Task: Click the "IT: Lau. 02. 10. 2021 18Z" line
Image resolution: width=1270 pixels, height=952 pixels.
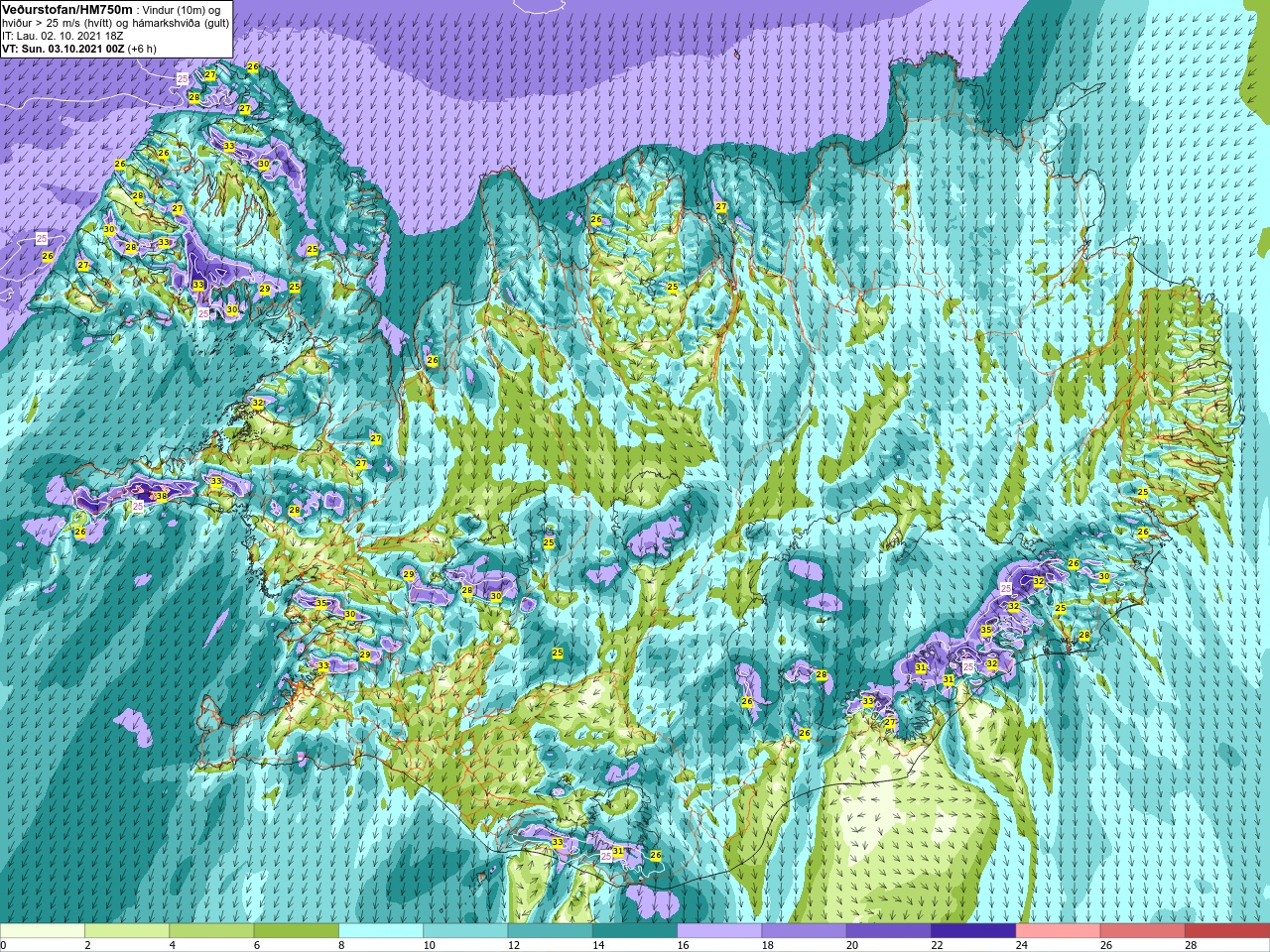Action: click(63, 35)
